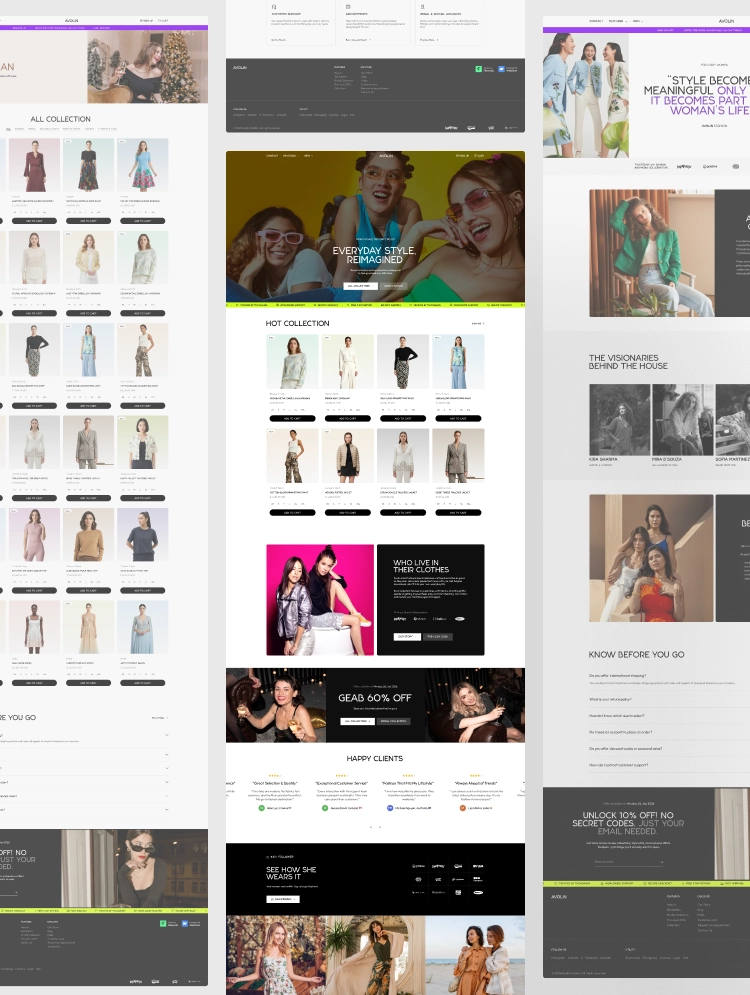Expand the second FAQ row on the All Collection page

[84, 754]
